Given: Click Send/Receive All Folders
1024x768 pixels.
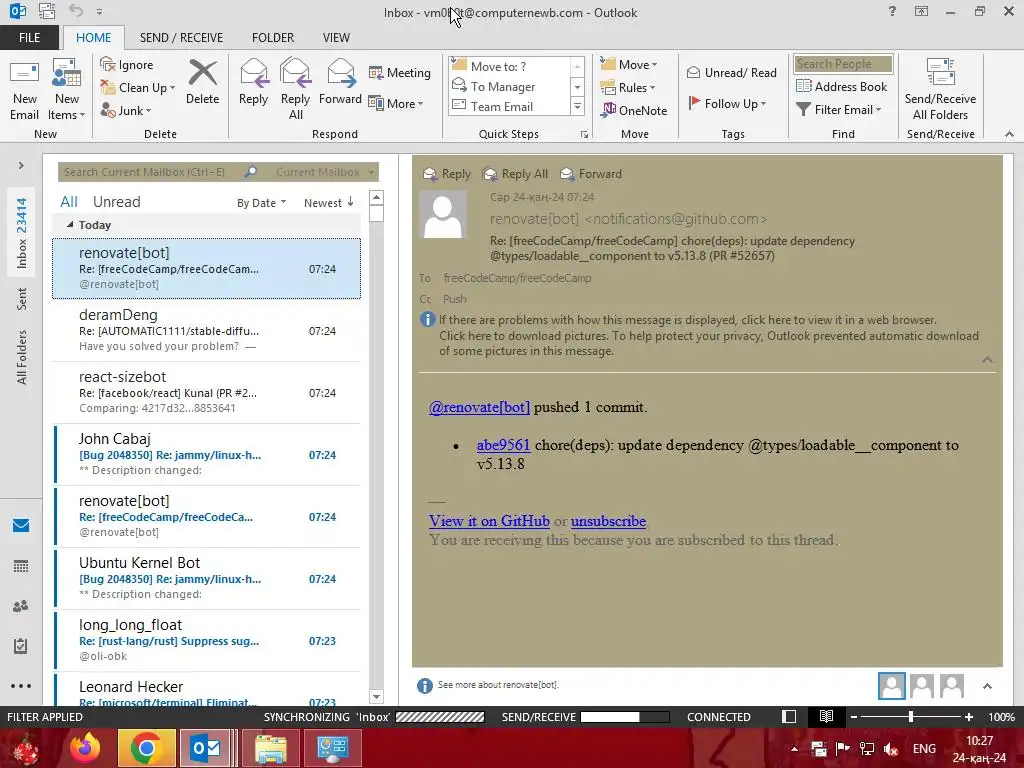Looking at the screenshot, I should 940,89.
